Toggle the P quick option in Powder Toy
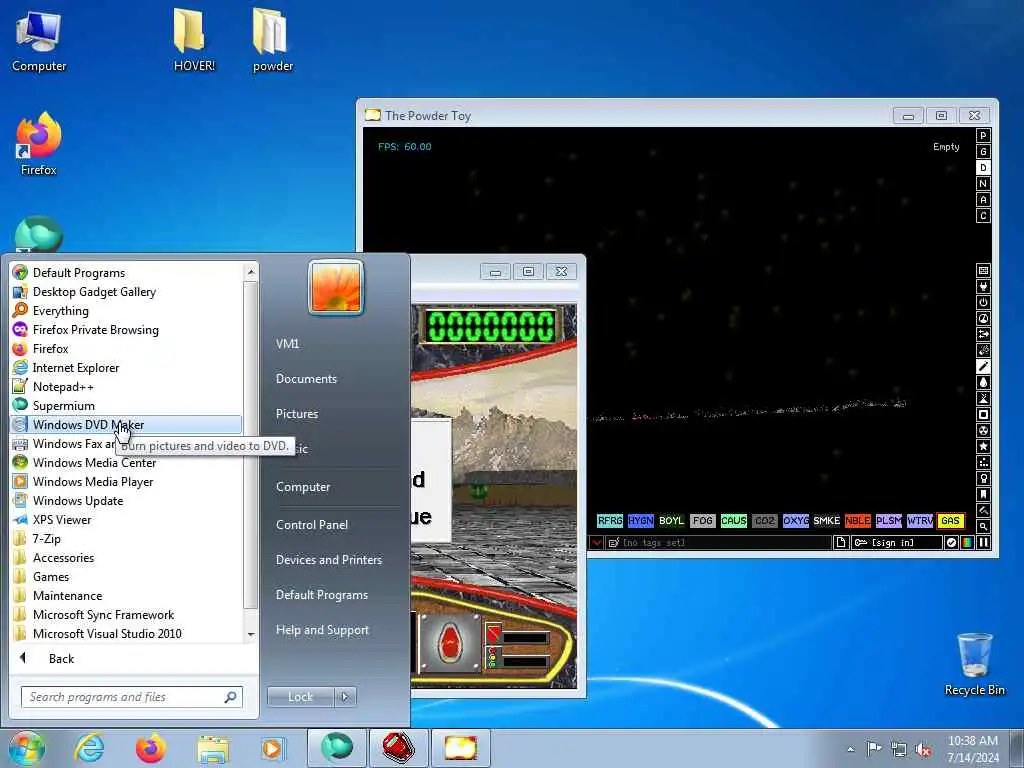 984,136
